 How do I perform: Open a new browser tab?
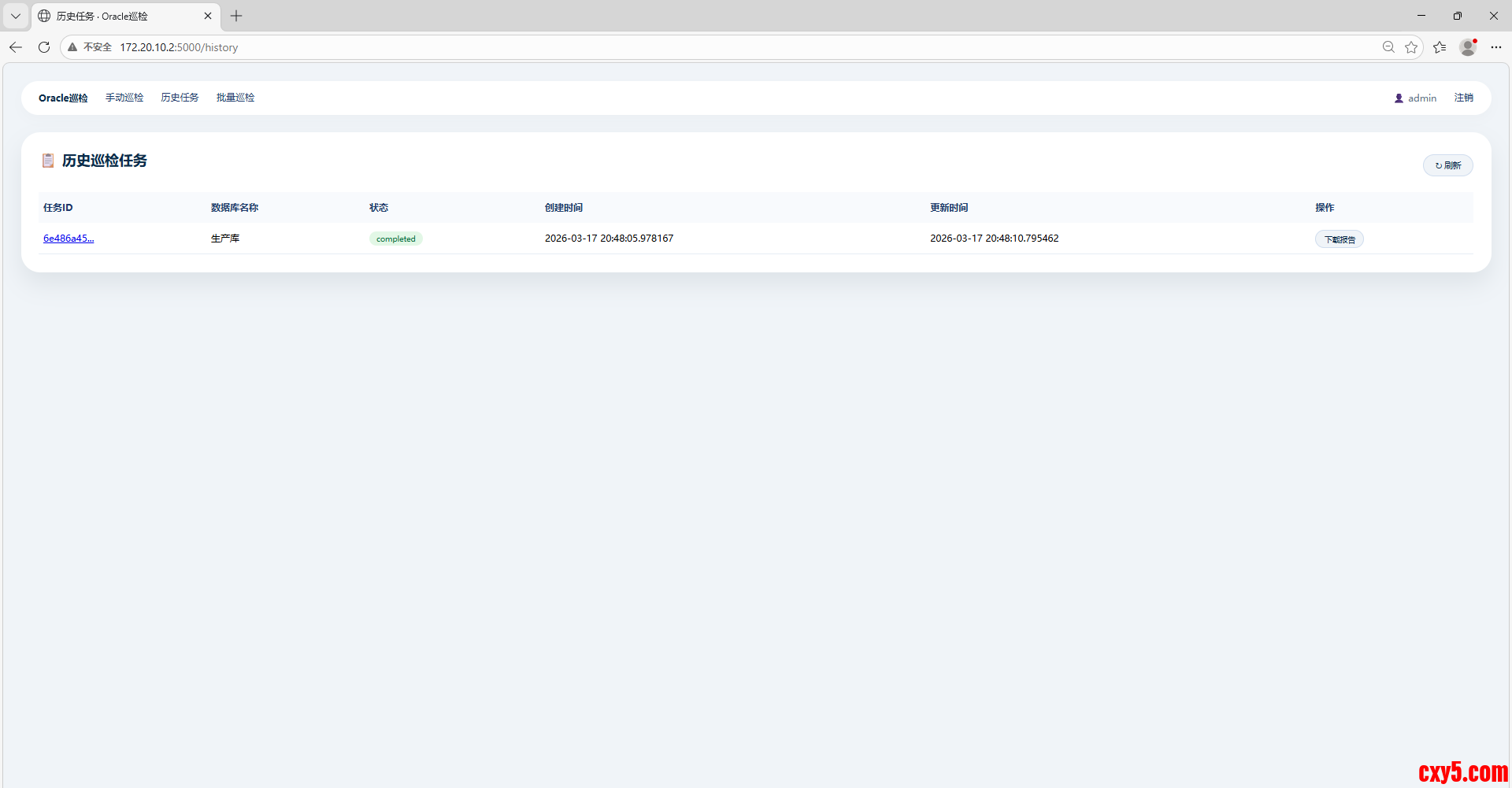[x=236, y=16]
